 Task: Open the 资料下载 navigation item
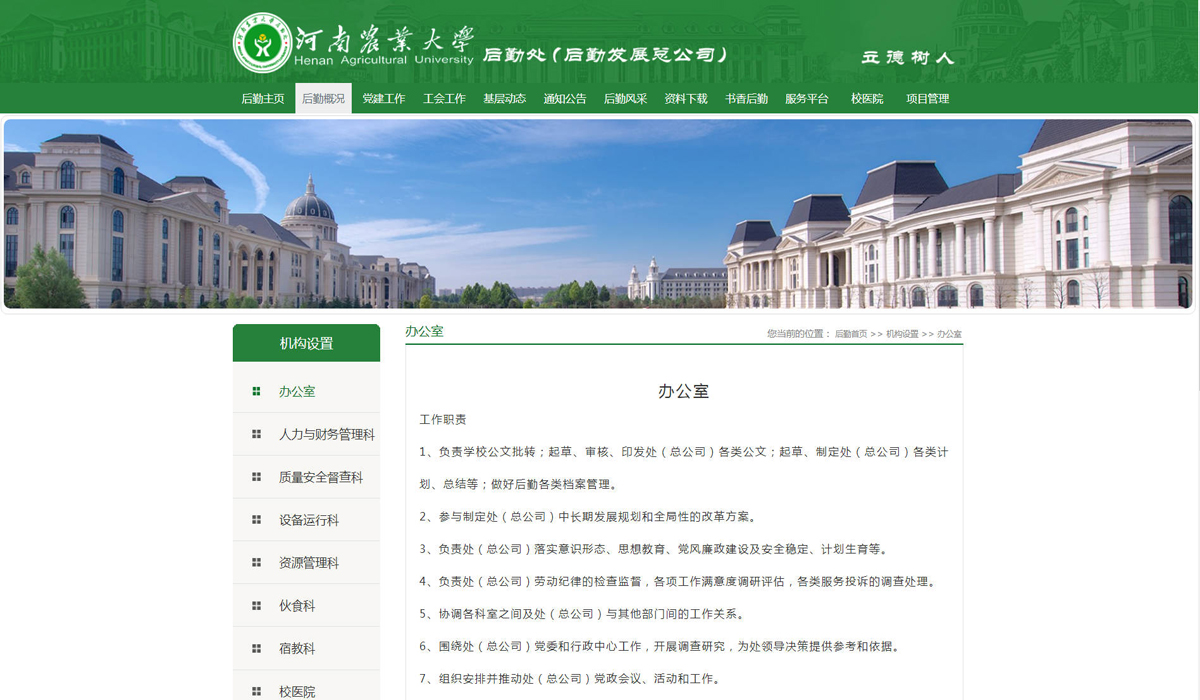(686, 99)
